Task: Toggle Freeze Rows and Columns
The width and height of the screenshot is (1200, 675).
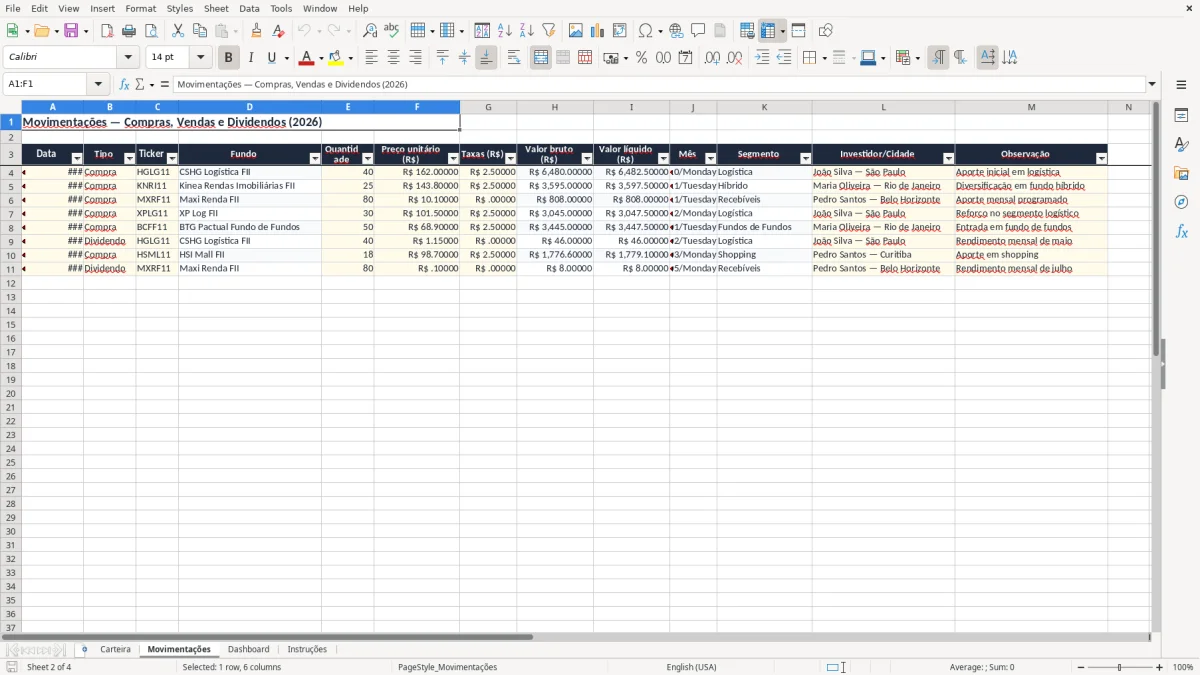Action: (768, 31)
